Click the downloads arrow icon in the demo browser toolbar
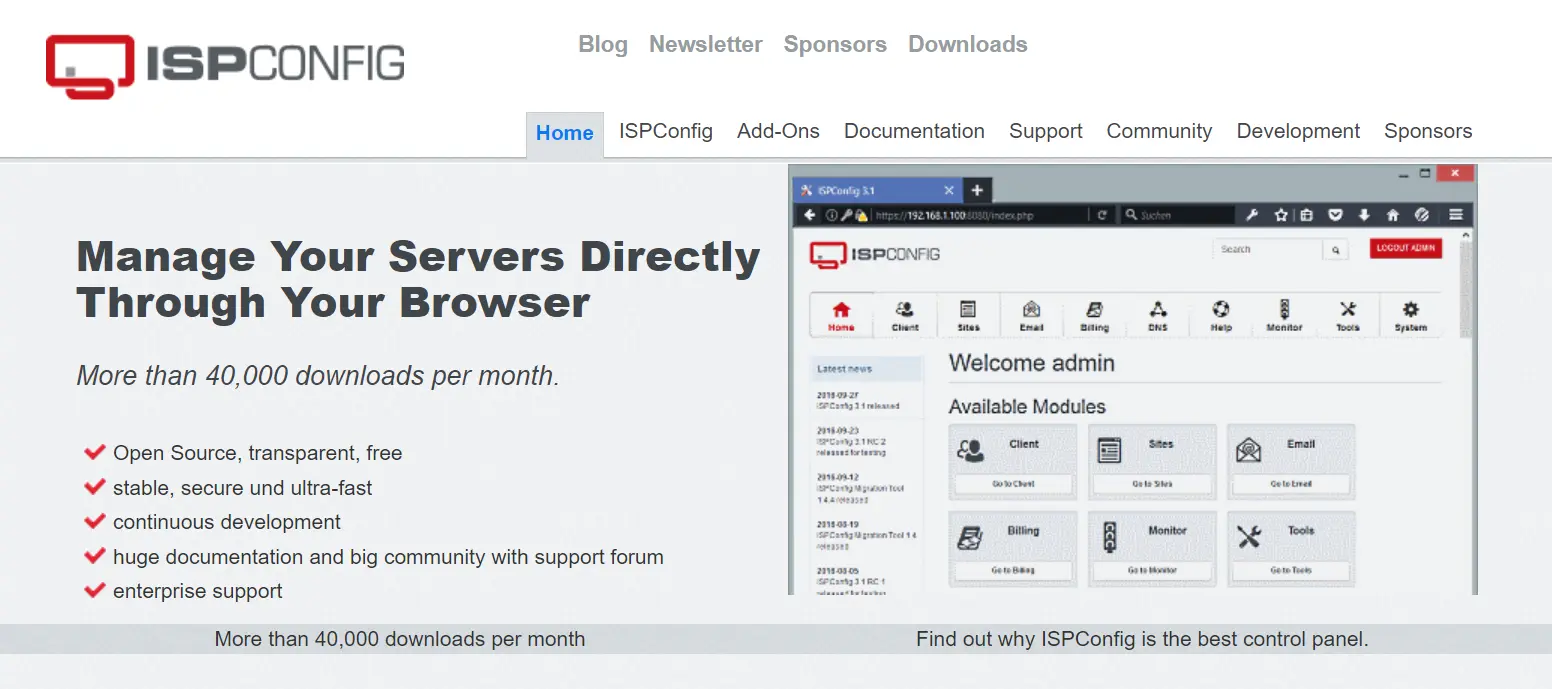 coord(1363,215)
